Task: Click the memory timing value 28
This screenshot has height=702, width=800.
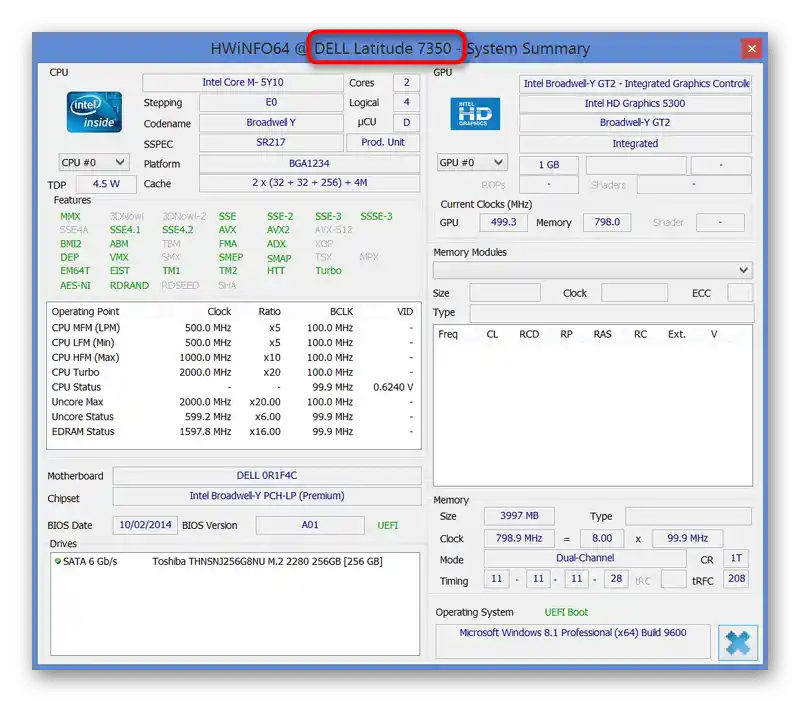Action: tap(616, 579)
